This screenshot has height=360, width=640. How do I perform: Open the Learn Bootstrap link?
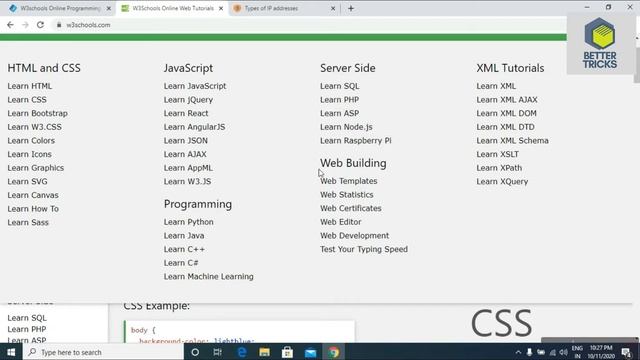(38, 113)
